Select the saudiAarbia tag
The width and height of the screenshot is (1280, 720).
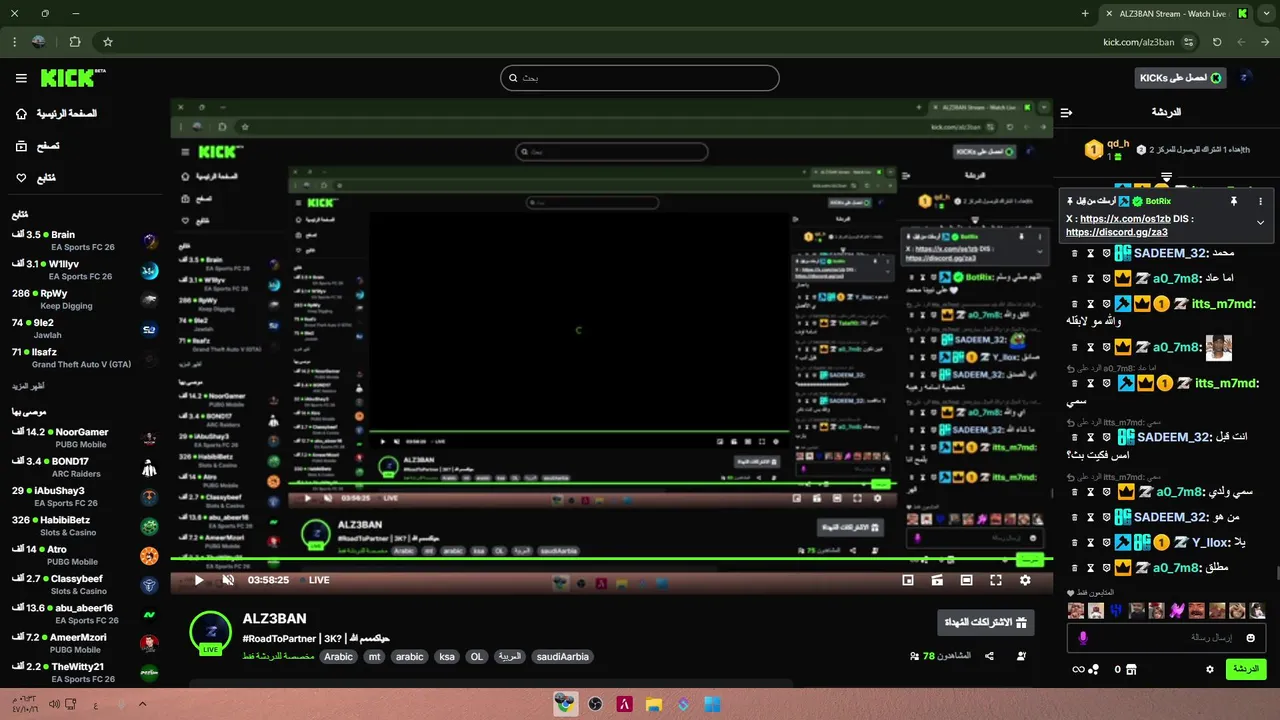pos(562,657)
